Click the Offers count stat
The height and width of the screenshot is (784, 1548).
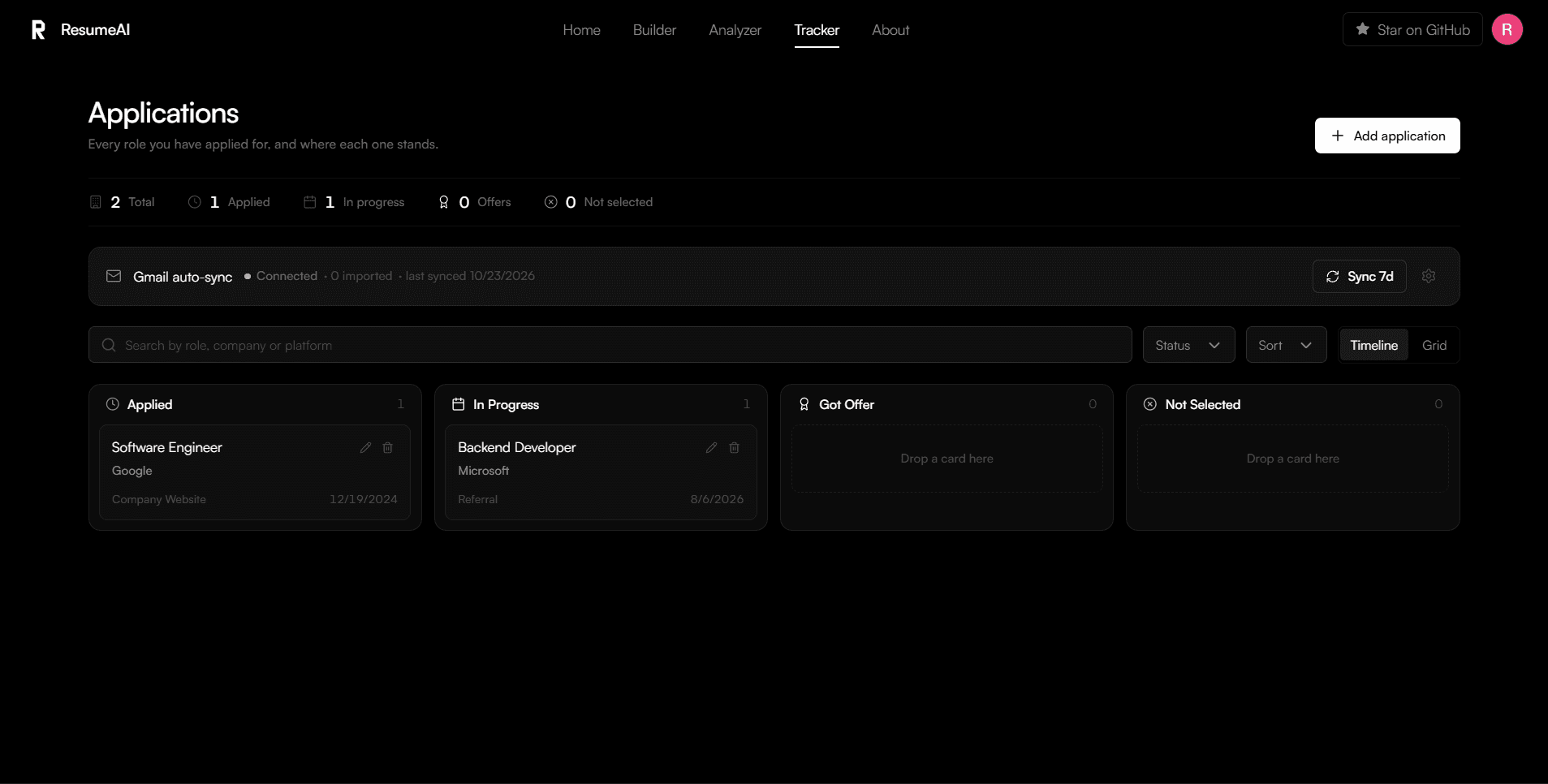475,202
